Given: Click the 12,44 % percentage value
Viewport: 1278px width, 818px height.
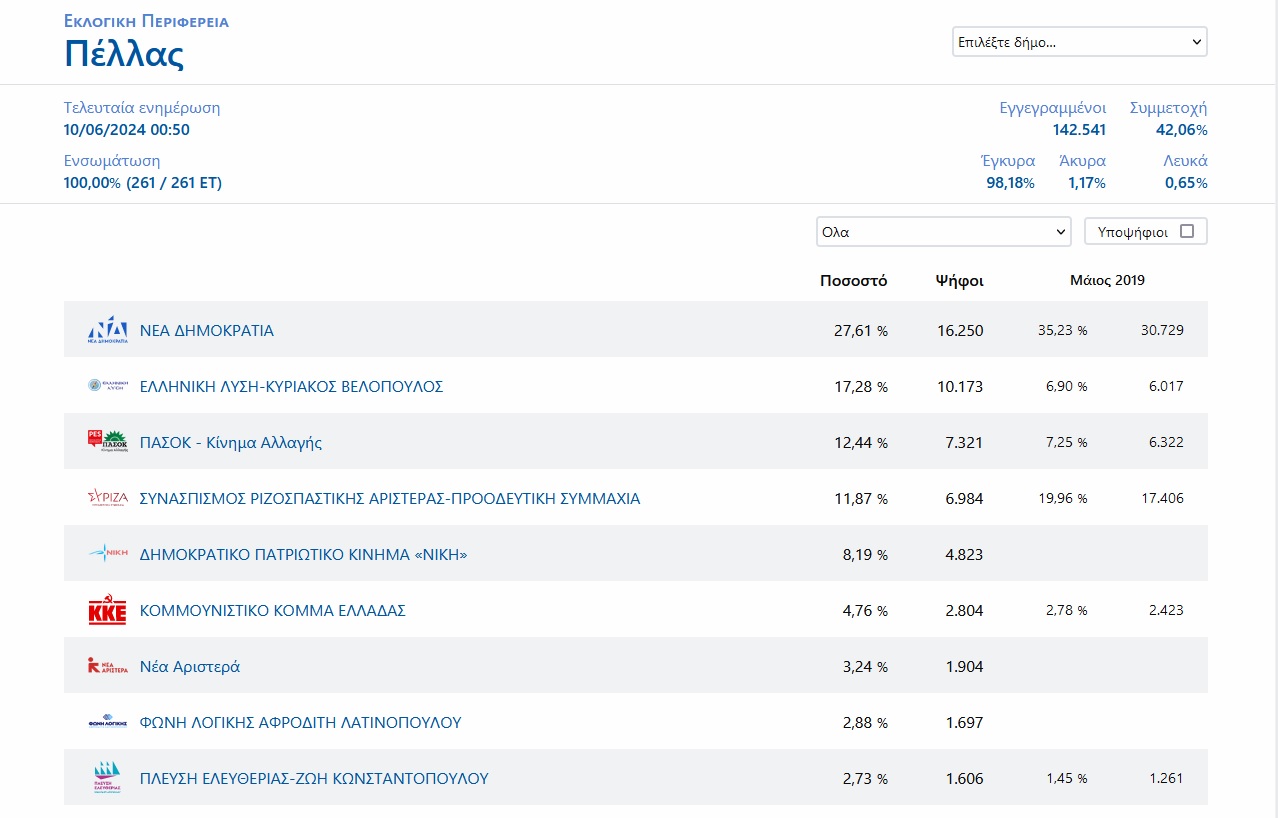Looking at the screenshot, I should [x=860, y=443].
